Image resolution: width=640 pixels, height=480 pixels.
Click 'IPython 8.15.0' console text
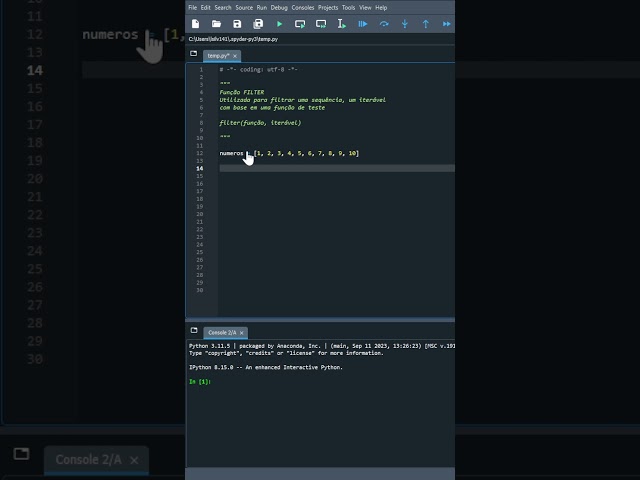[x=266, y=367]
